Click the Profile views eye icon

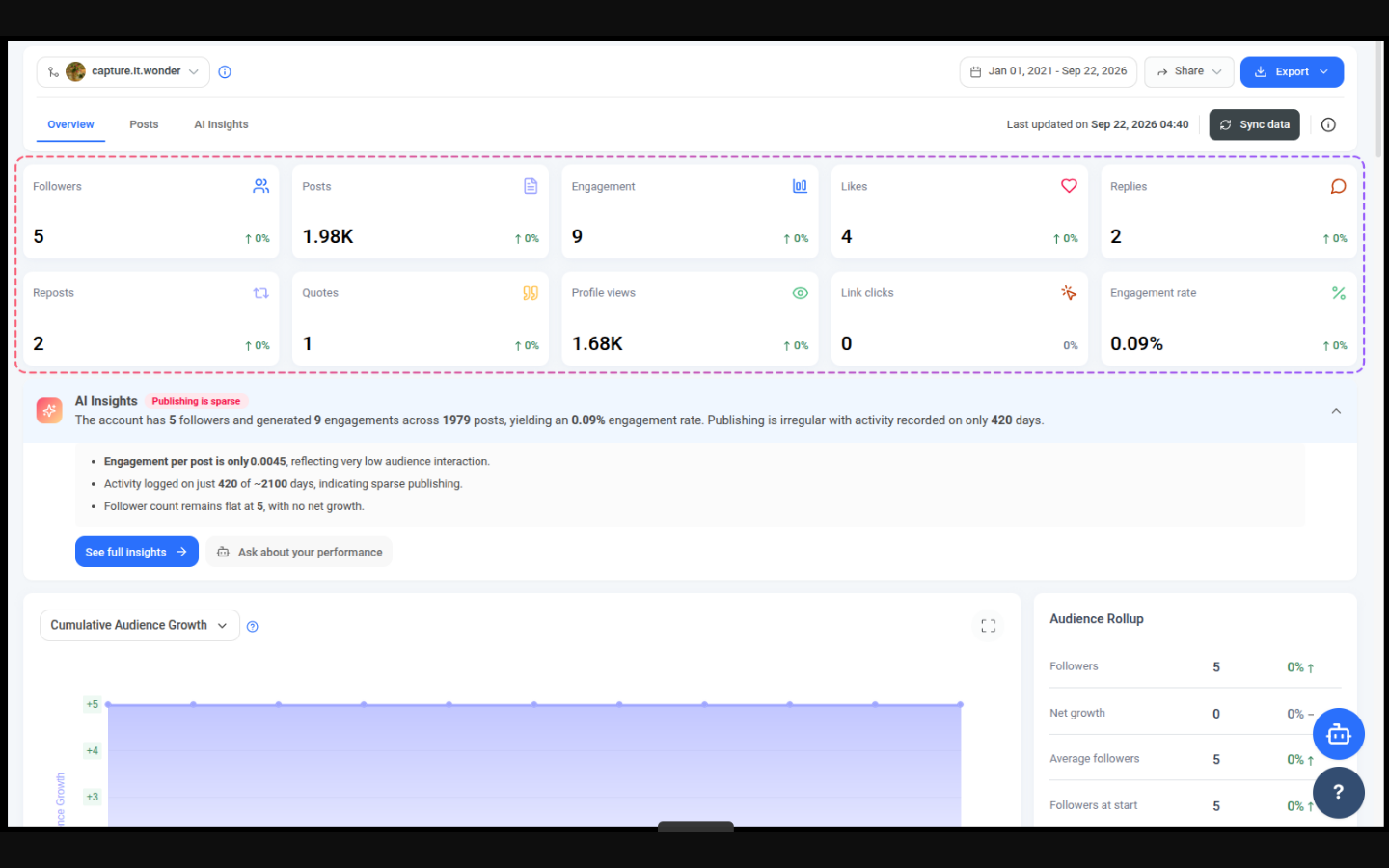tap(800, 293)
